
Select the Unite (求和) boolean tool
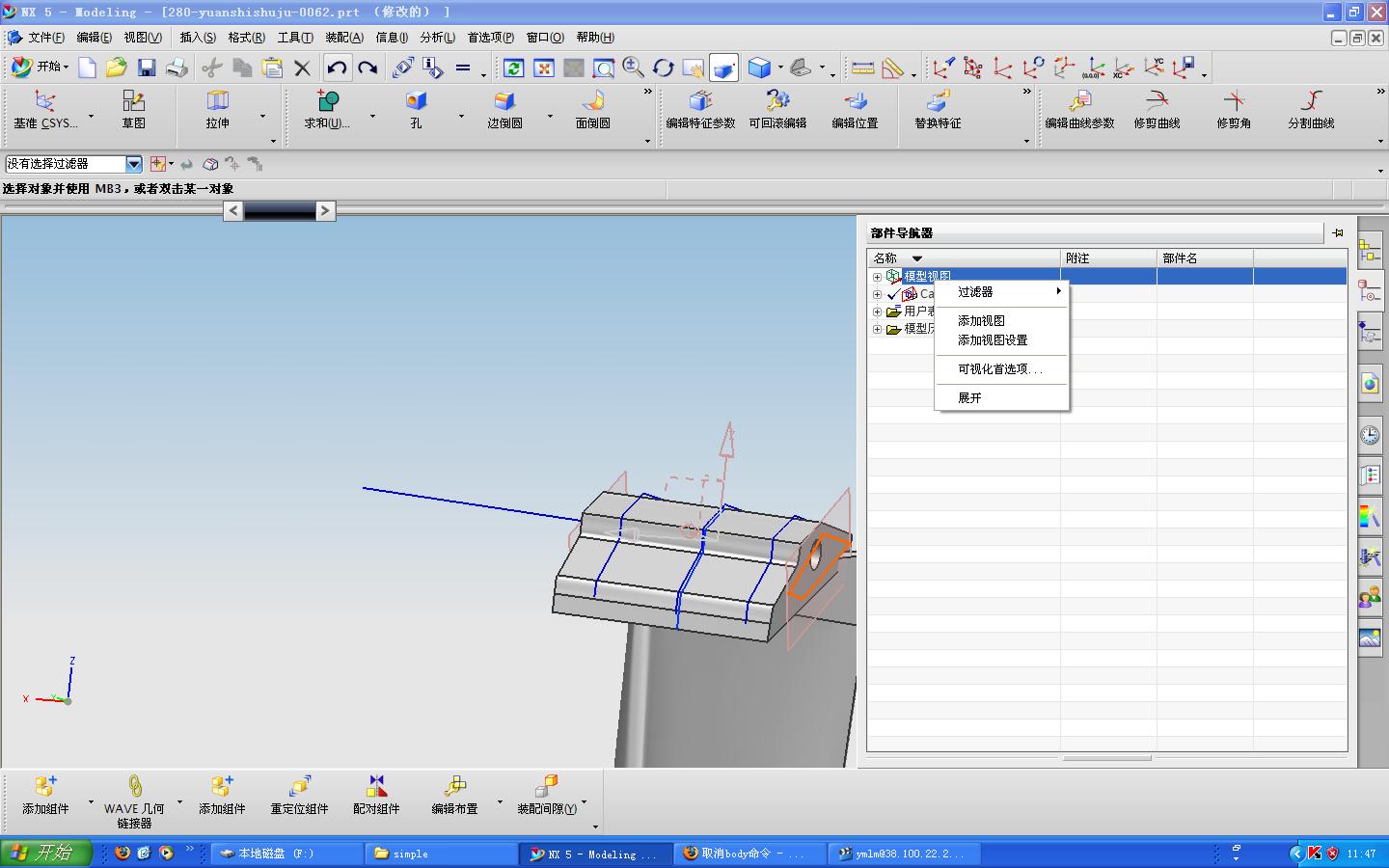(x=327, y=110)
